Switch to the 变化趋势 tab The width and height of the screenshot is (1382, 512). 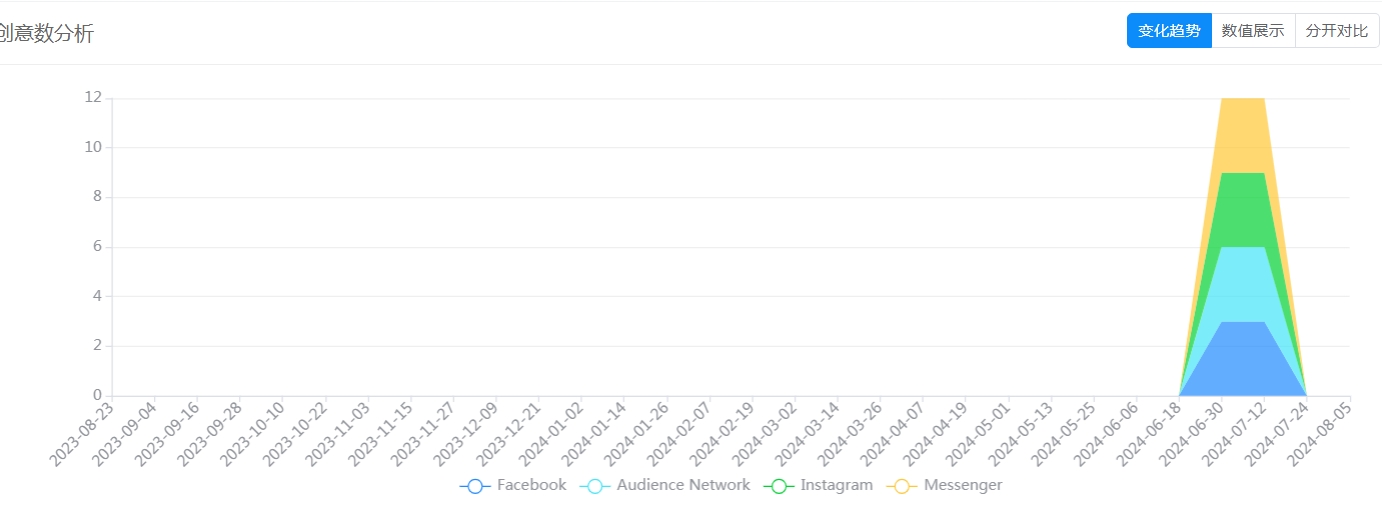(1169, 31)
